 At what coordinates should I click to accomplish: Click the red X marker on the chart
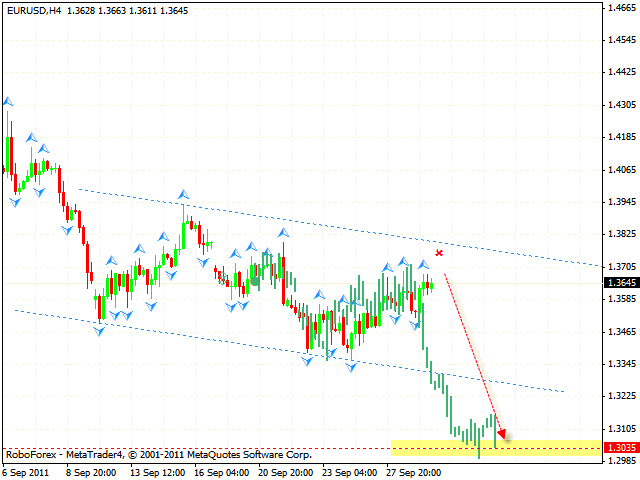click(x=439, y=253)
